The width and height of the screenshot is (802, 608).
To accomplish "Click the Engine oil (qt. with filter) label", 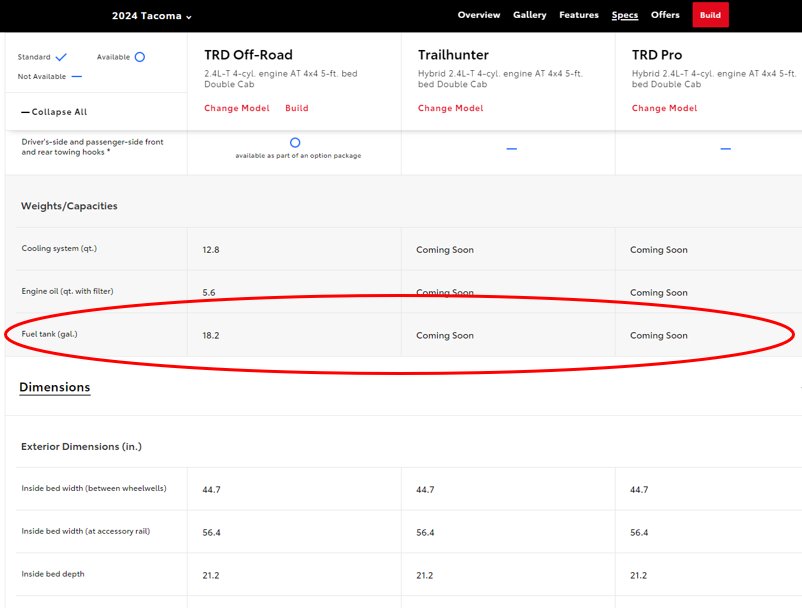I will [67, 291].
